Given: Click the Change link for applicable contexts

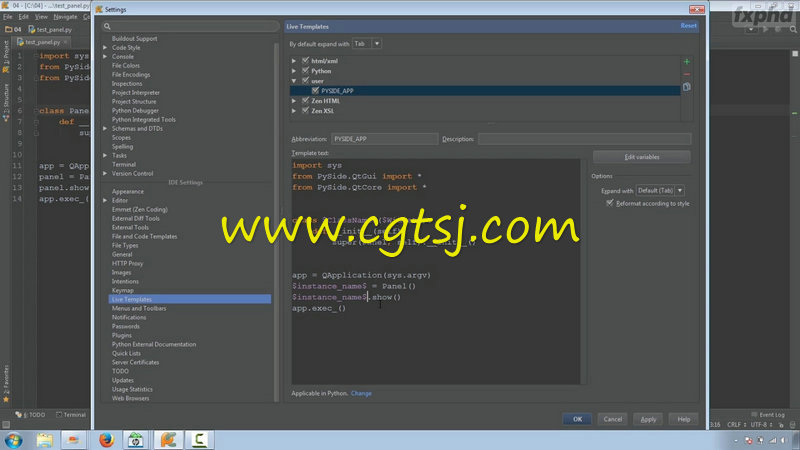Looking at the screenshot, I should [361, 393].
